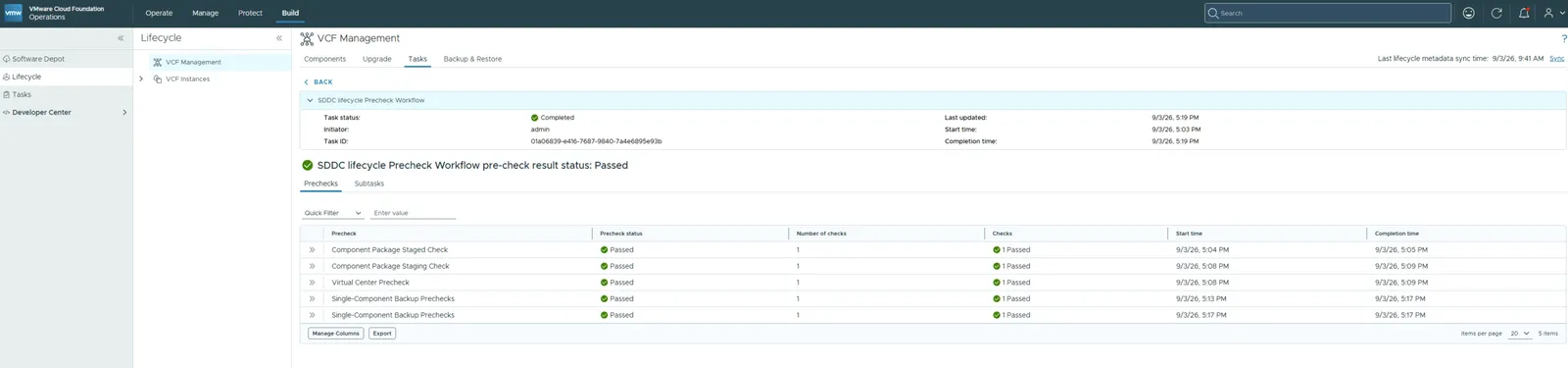Click the Tasks clipboard icon in sidebar
The image size is (1568, 368).
click(6, 95)
